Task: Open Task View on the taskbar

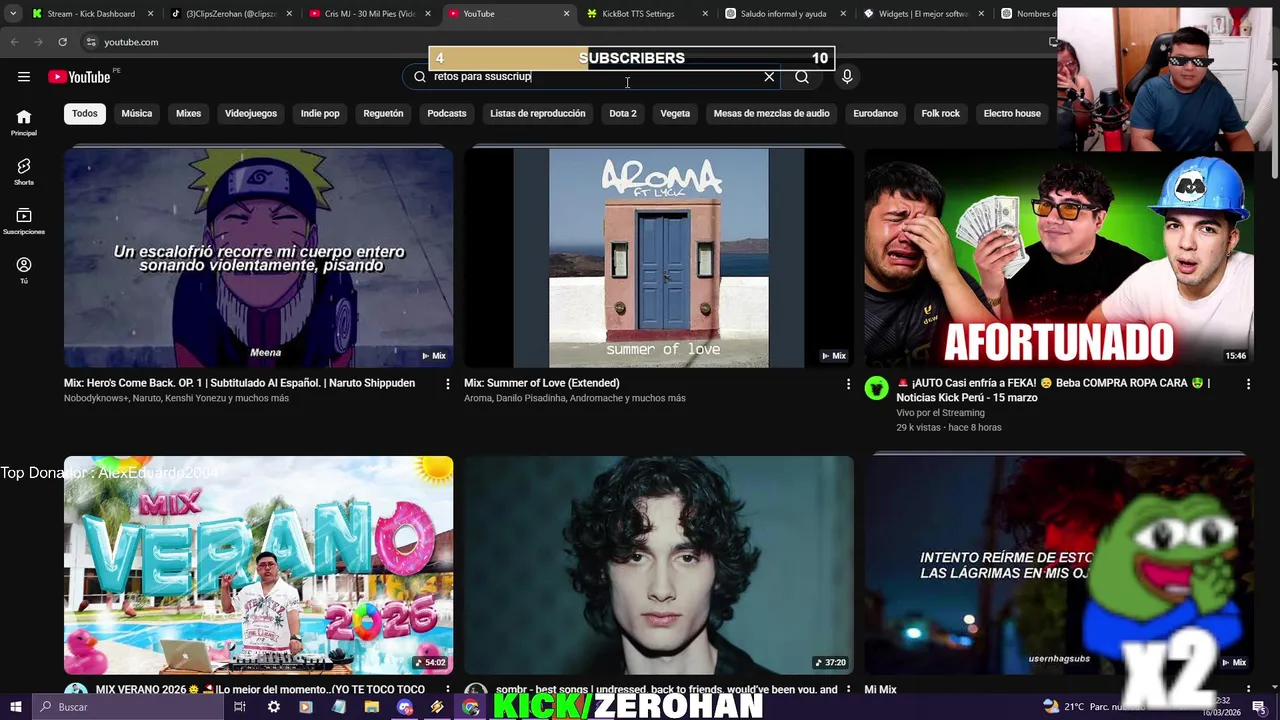Action: click(x=240, y=707)
